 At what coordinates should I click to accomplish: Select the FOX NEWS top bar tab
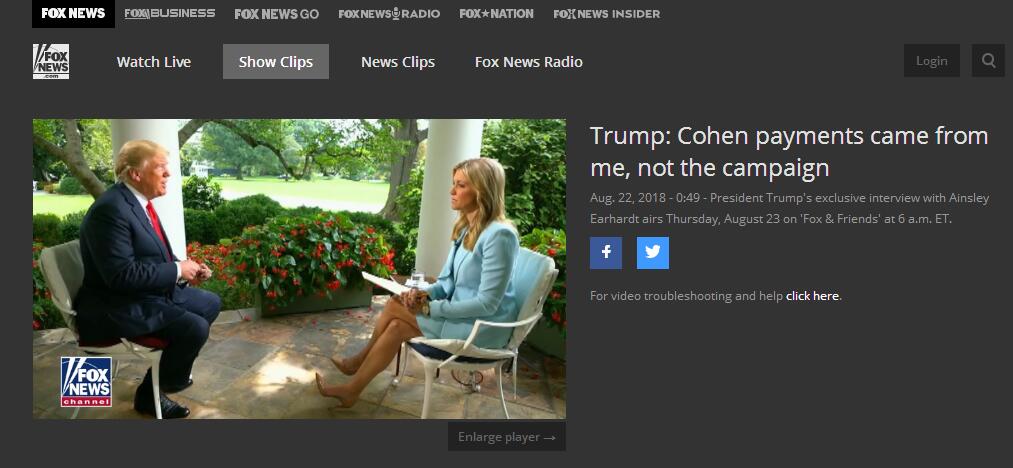tap(73, 14)
